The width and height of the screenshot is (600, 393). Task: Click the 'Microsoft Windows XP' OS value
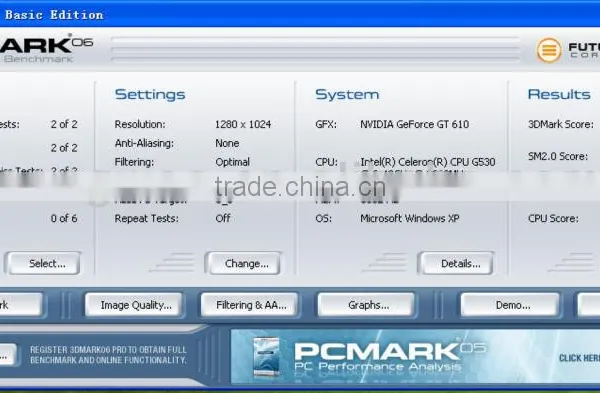pyautogui.click(x=409, y=219)
